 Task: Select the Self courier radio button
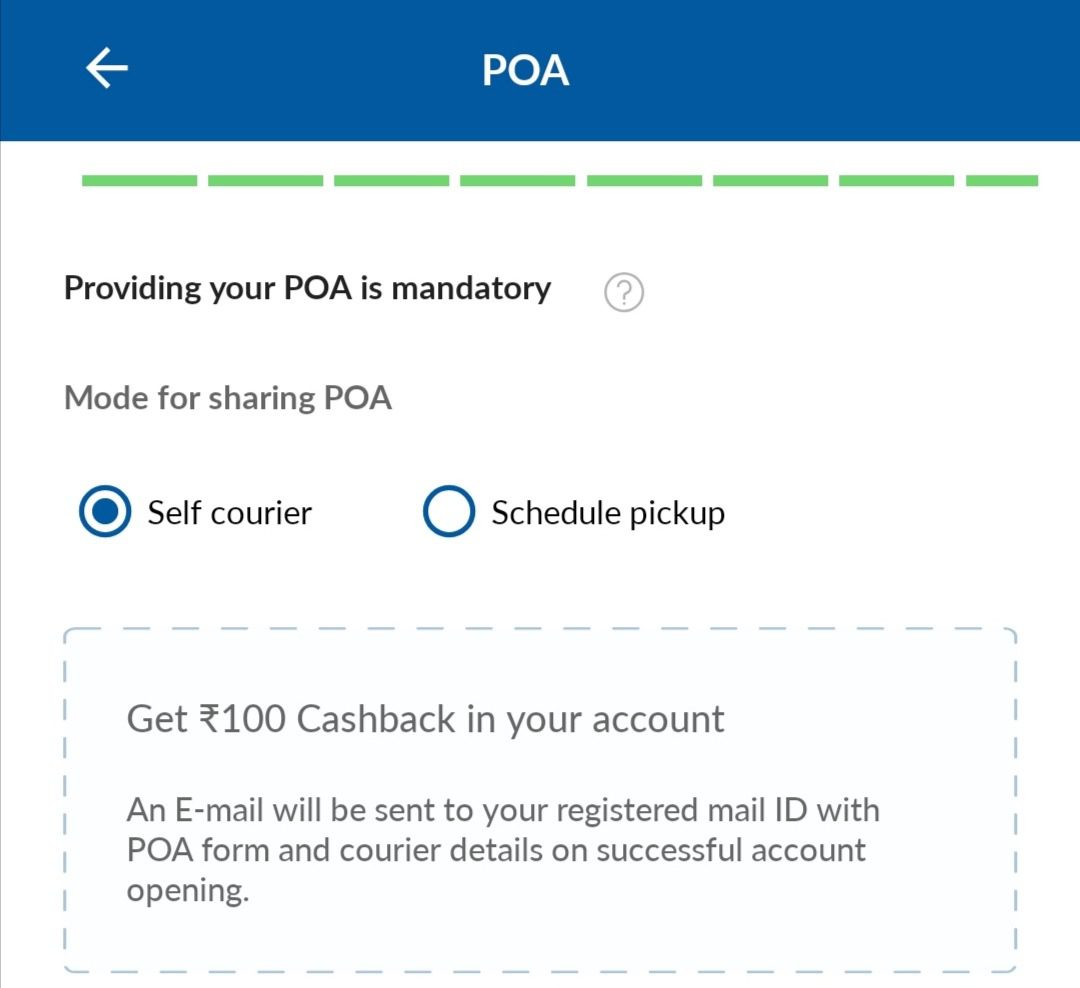[105, 512]
